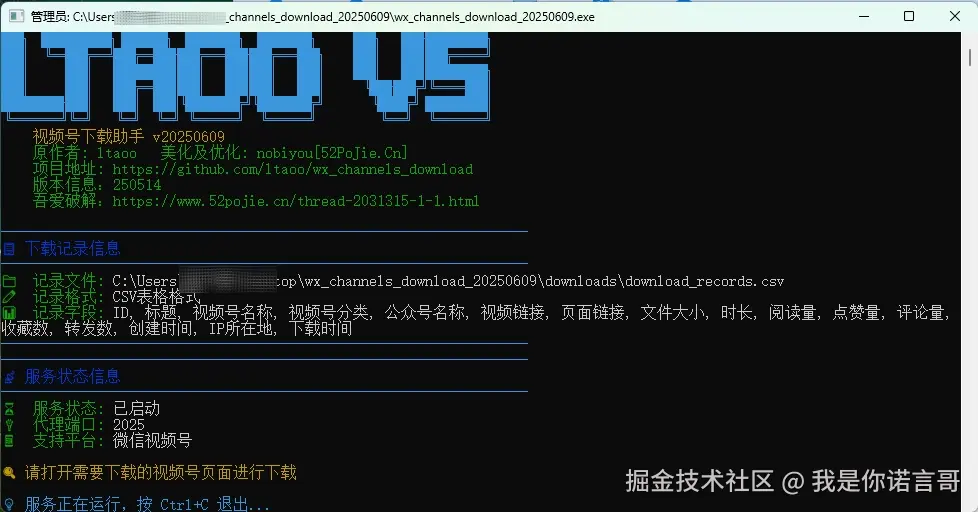The height and width of the screenshot is (512, 978).
Task: Click the icon beside 服务状态信息 heading
Action: coord(9,377)
